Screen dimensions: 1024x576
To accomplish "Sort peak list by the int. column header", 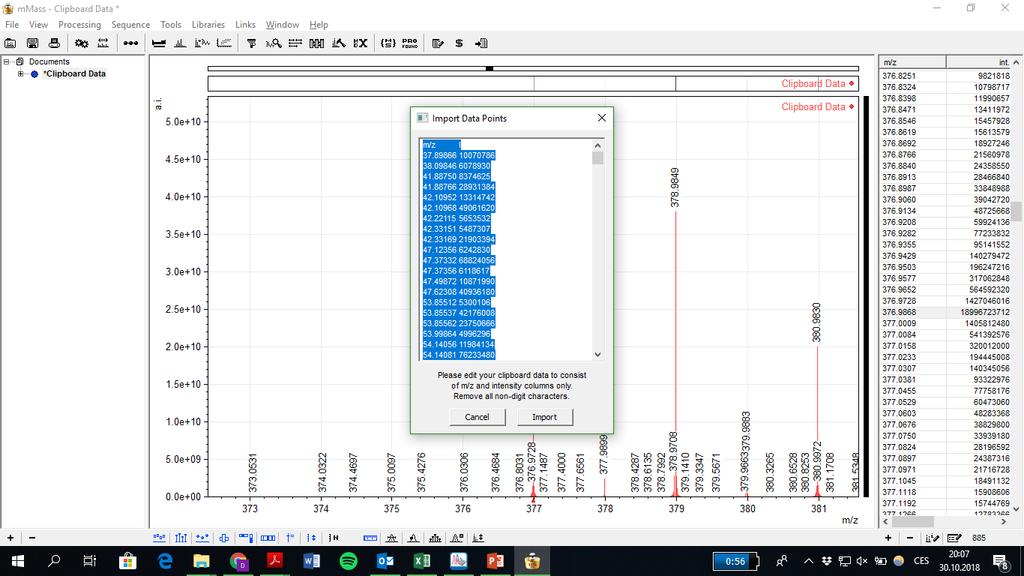I will point(979,62).
